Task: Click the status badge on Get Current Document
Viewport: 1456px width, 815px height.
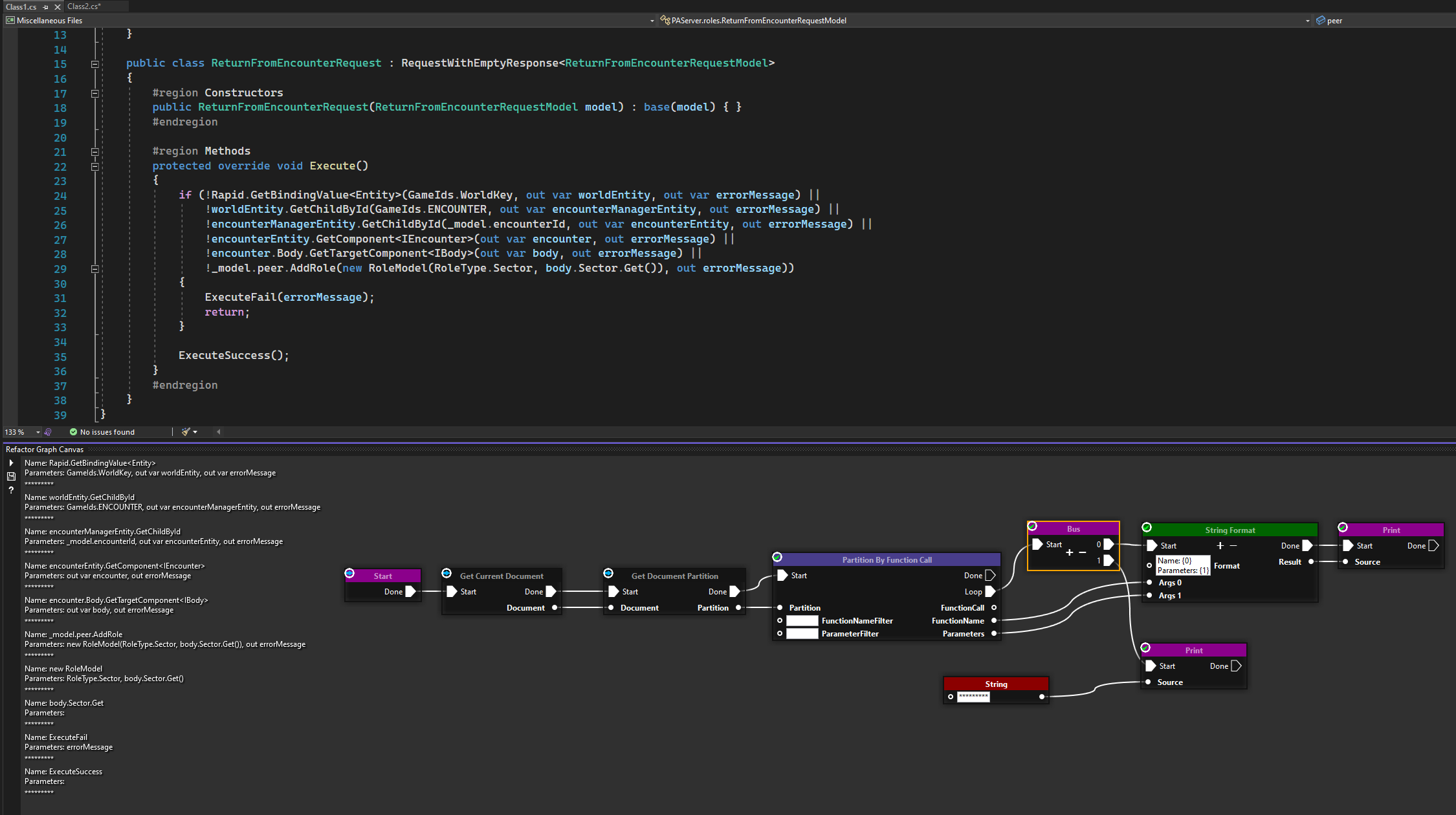Action: click(447, 573)
